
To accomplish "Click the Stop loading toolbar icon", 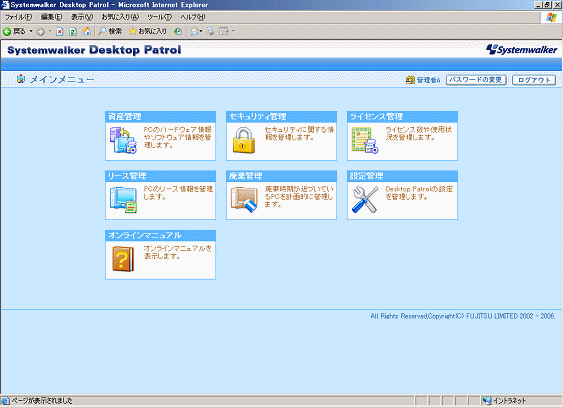I will pos(60,32).
